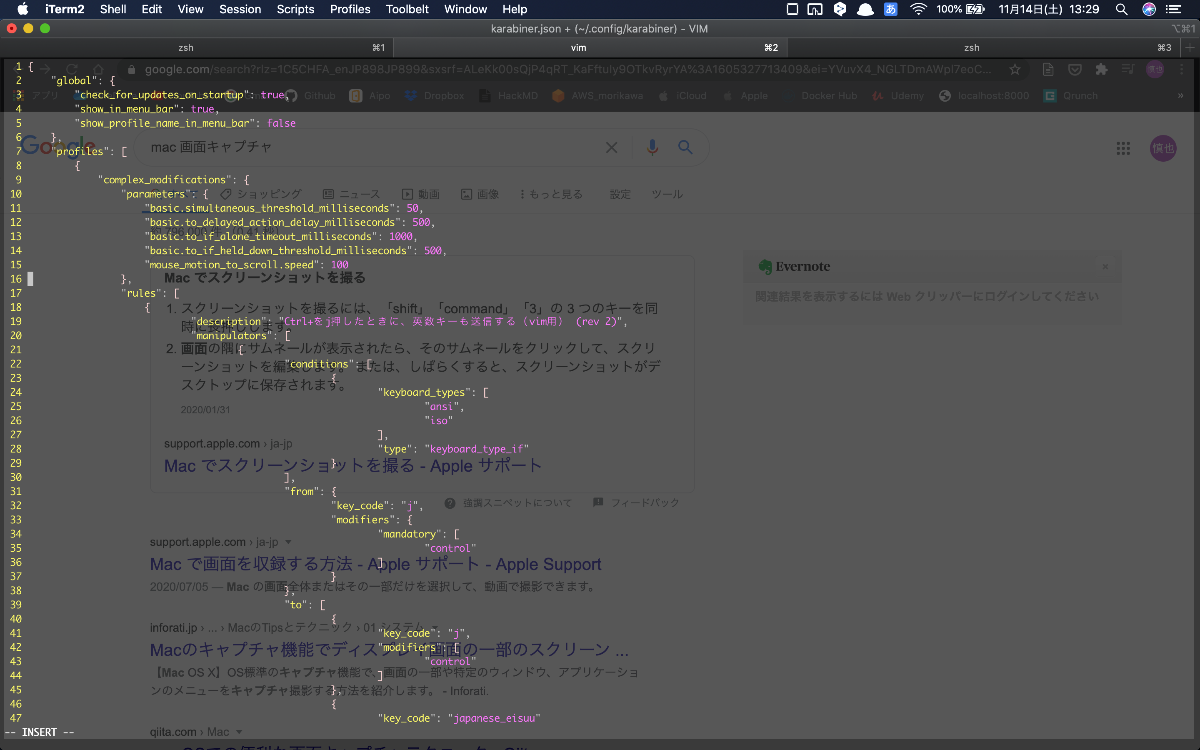
Task: Open the Scripts menu
Action: tap(295, 9)
